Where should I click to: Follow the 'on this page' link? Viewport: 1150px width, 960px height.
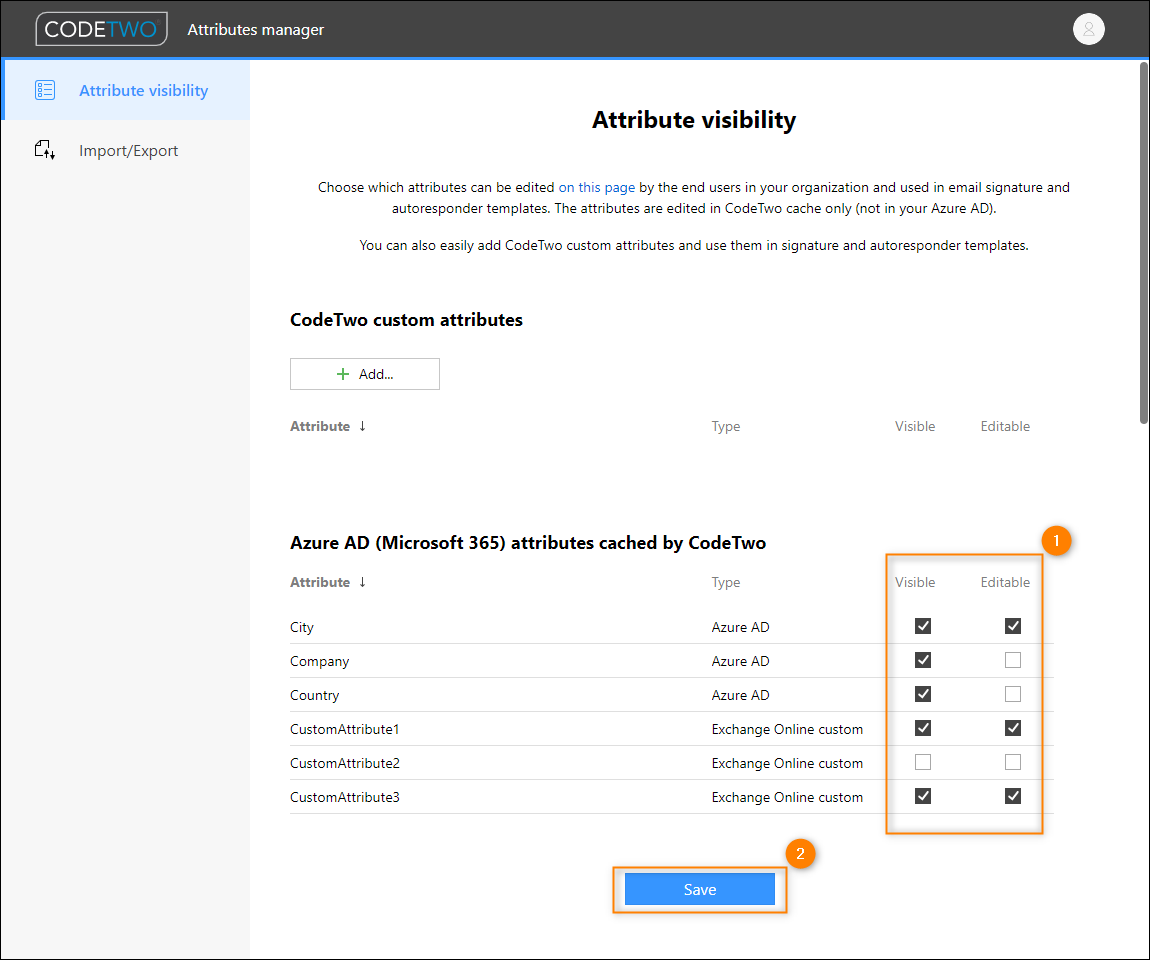596,187
